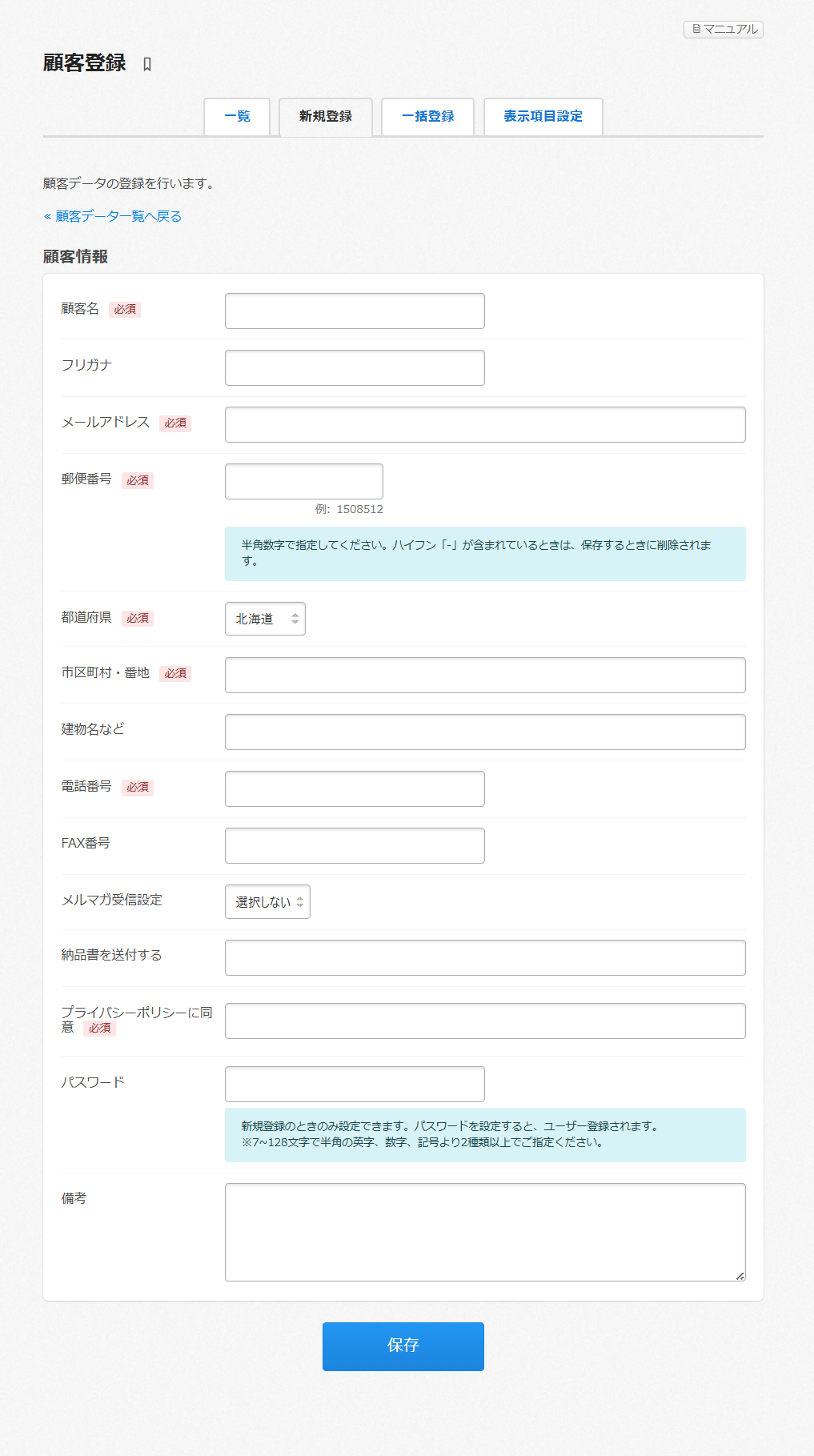This screenshot has height=1456, width=814.
Task: Click the メールアドレス input field
Action: click(485, 425)
